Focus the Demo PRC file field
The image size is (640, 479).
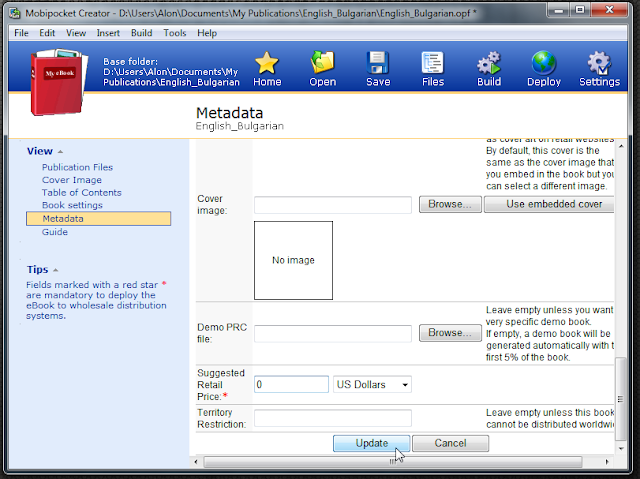(x=333, y=333)
